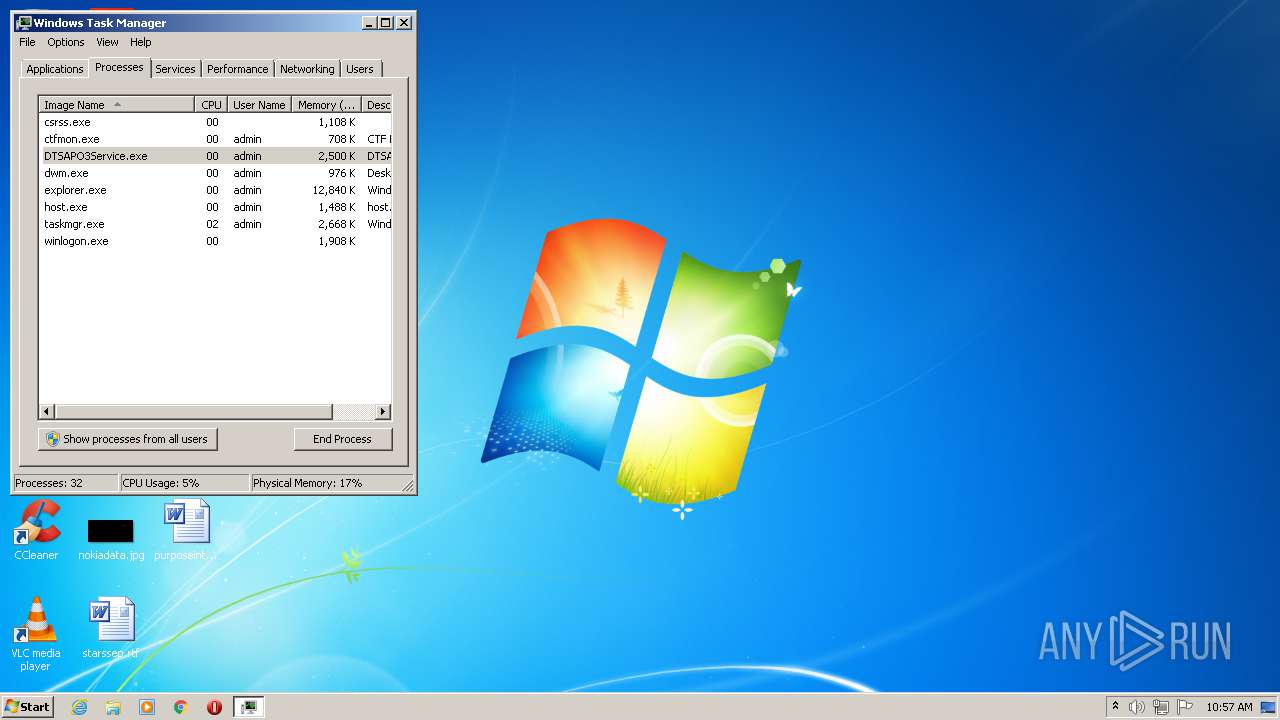
Task: Select the DTSAPO3Service.exe process
Action: coord(215,156)
